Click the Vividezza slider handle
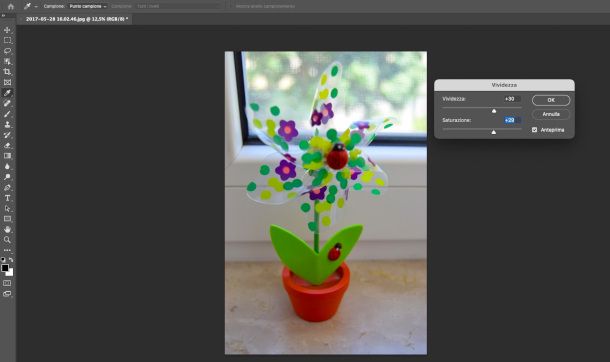Image resolution: width=610 pixels, height=362 pixels. (494, 111)
